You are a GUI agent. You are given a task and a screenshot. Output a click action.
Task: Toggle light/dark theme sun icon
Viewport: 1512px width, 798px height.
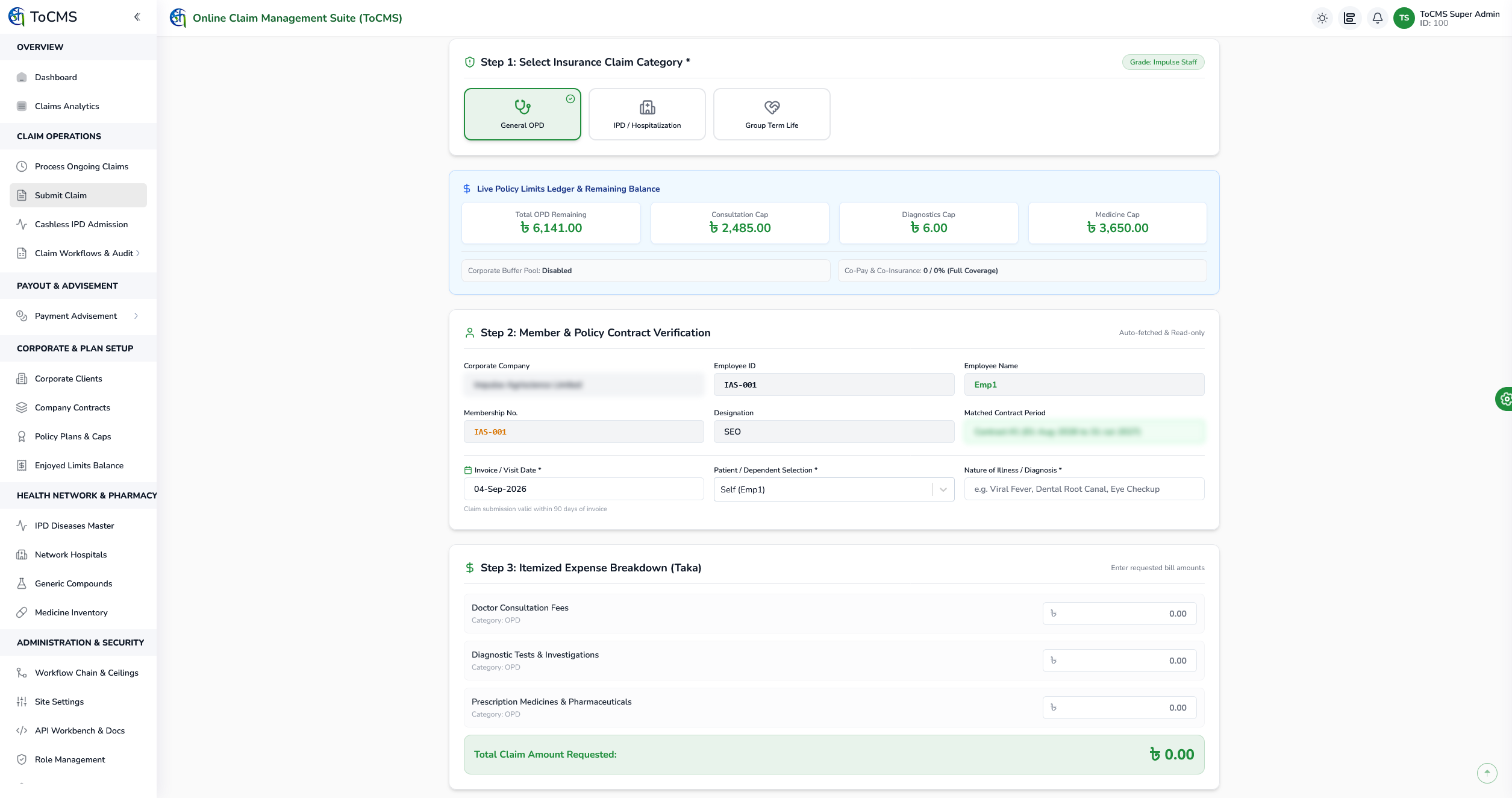click(x=1322, y=18)
